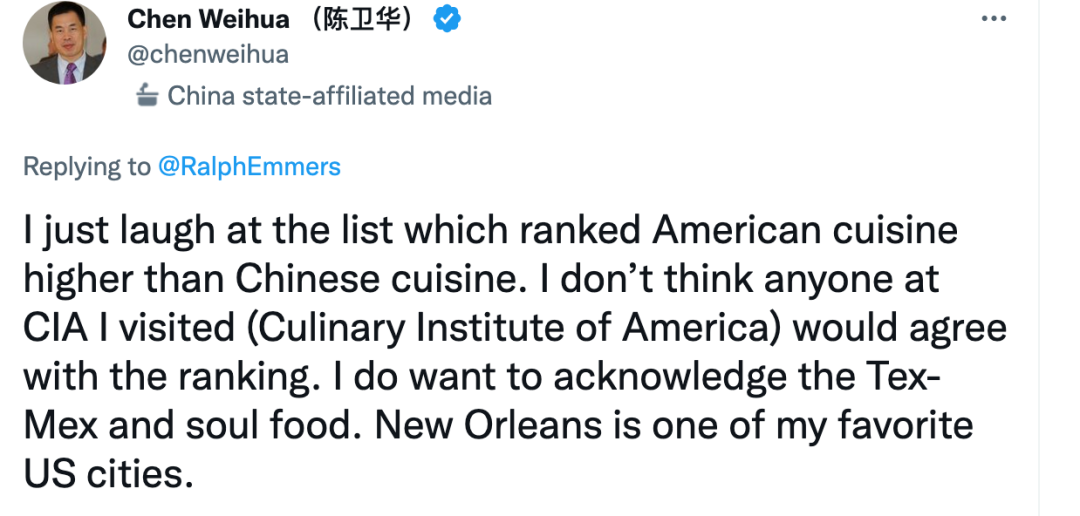Click the words soul food in tweet
The image size is (1080, 516).
point(283,425)
